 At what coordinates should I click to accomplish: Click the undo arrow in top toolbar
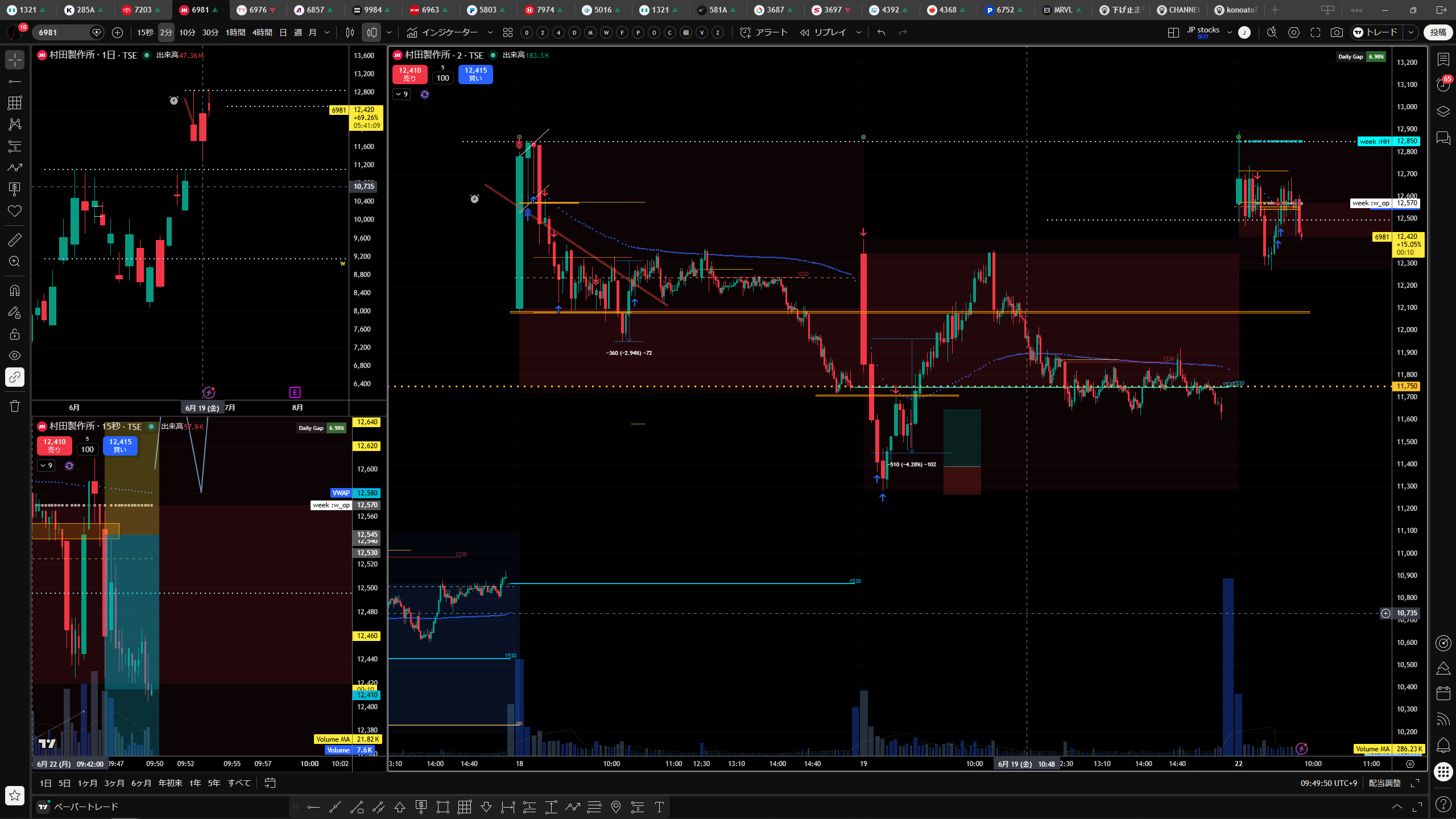click(x=881, y=32)
